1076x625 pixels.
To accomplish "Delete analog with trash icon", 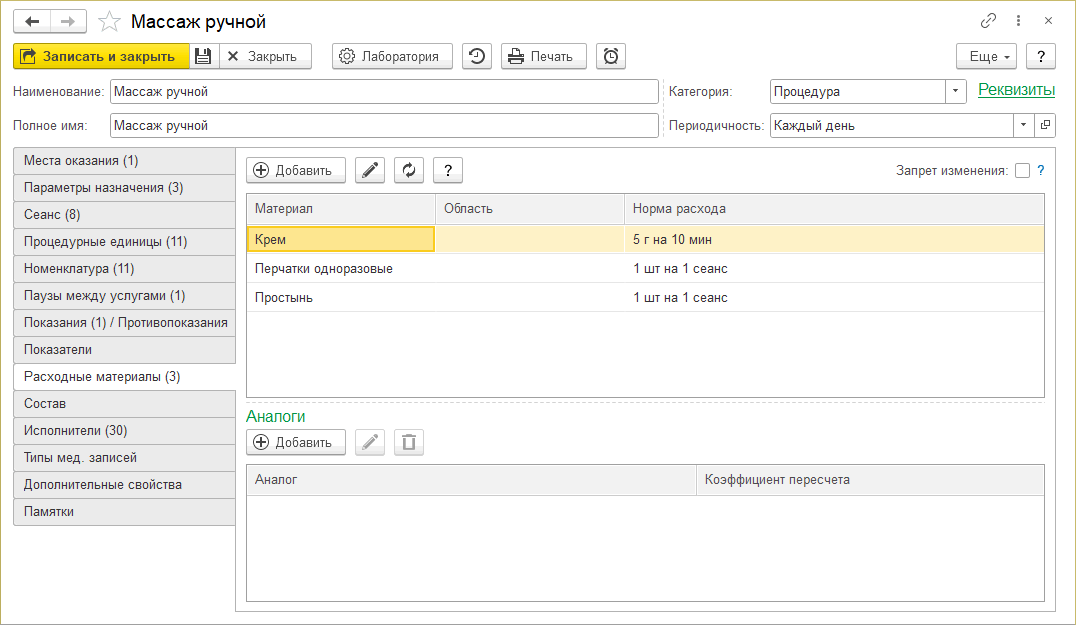I will click(x=409, y=442).
